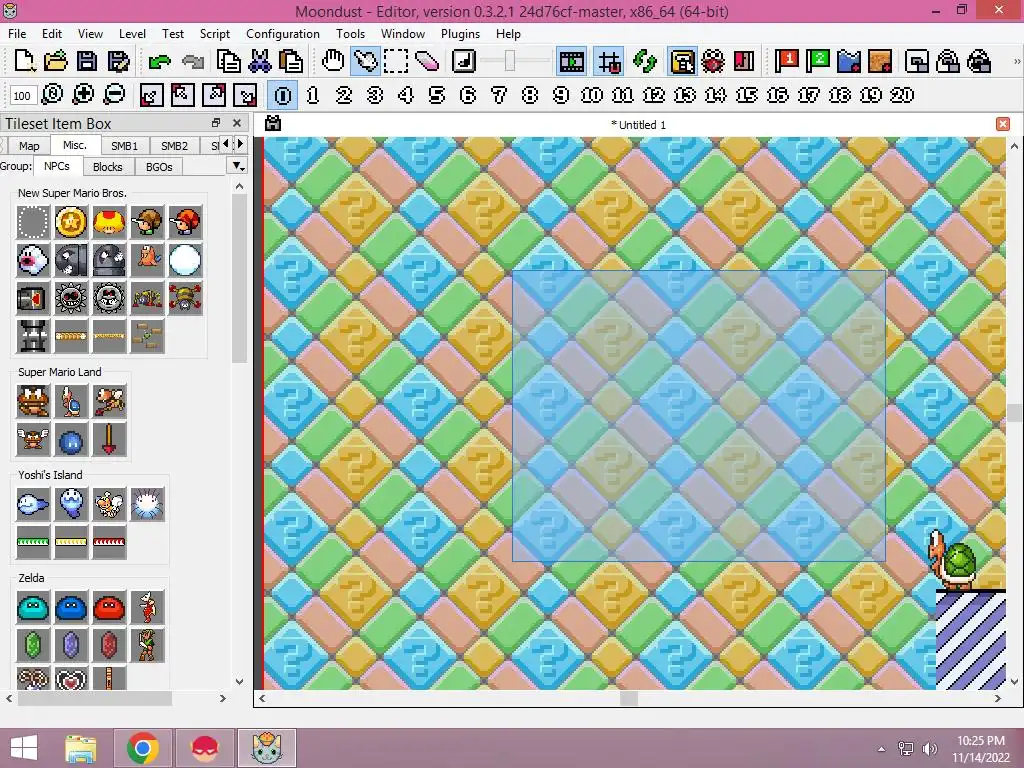Create a new level with New file icon
The height and width of the screenshot is (768, 1024).
(24, 61)
